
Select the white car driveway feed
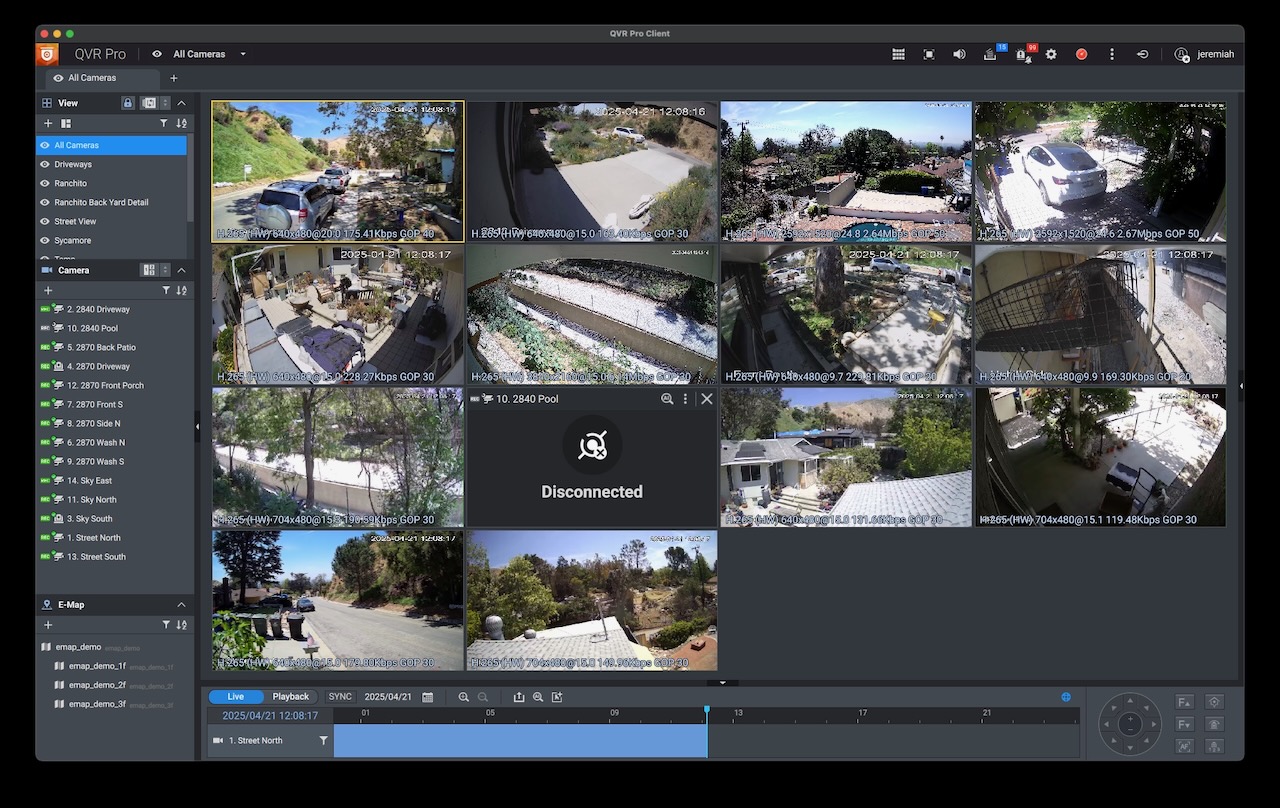point(1100,171)
